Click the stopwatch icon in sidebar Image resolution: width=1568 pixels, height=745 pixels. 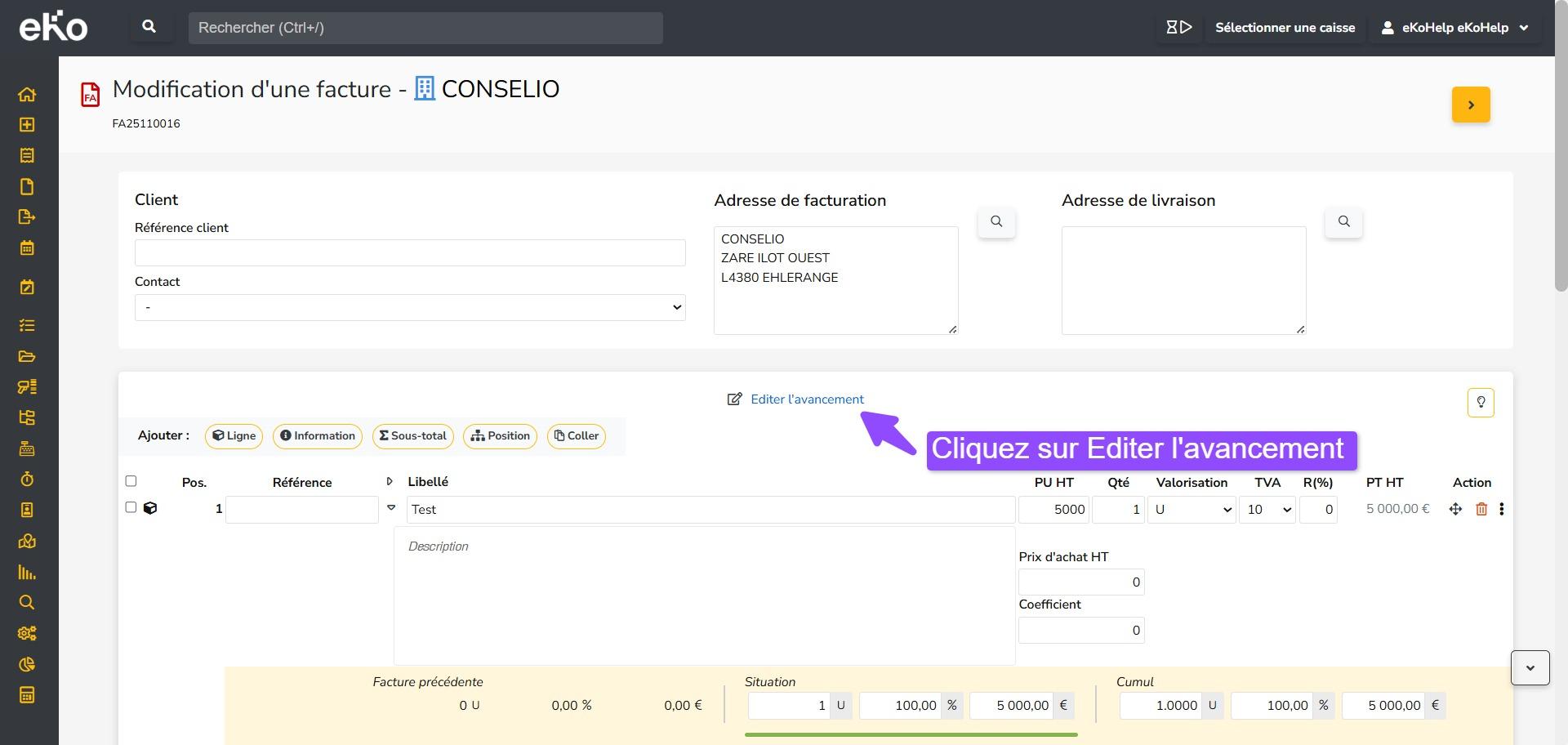pos(27,480)
